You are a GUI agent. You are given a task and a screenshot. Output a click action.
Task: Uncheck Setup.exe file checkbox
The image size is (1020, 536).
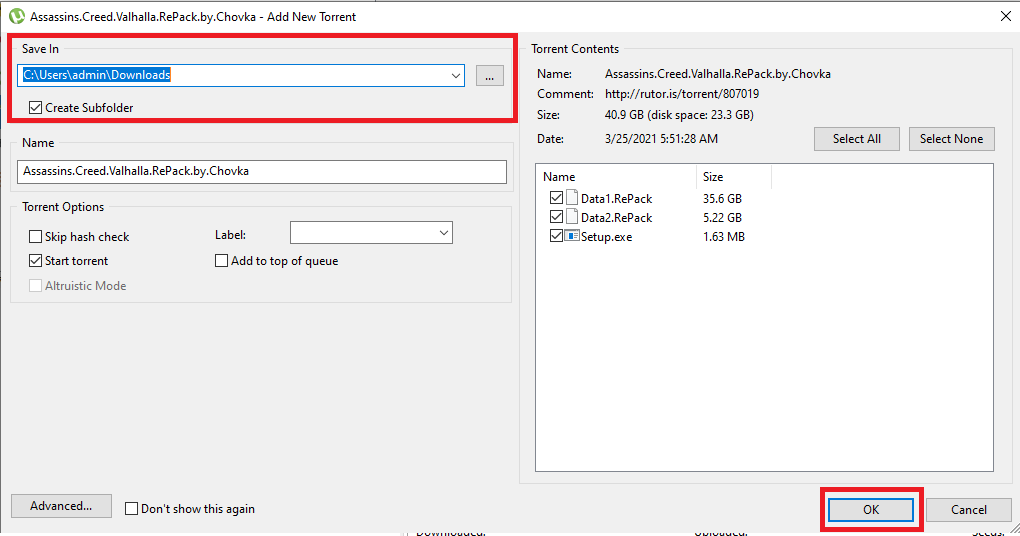pyautogui.click(x=556, y=236)
